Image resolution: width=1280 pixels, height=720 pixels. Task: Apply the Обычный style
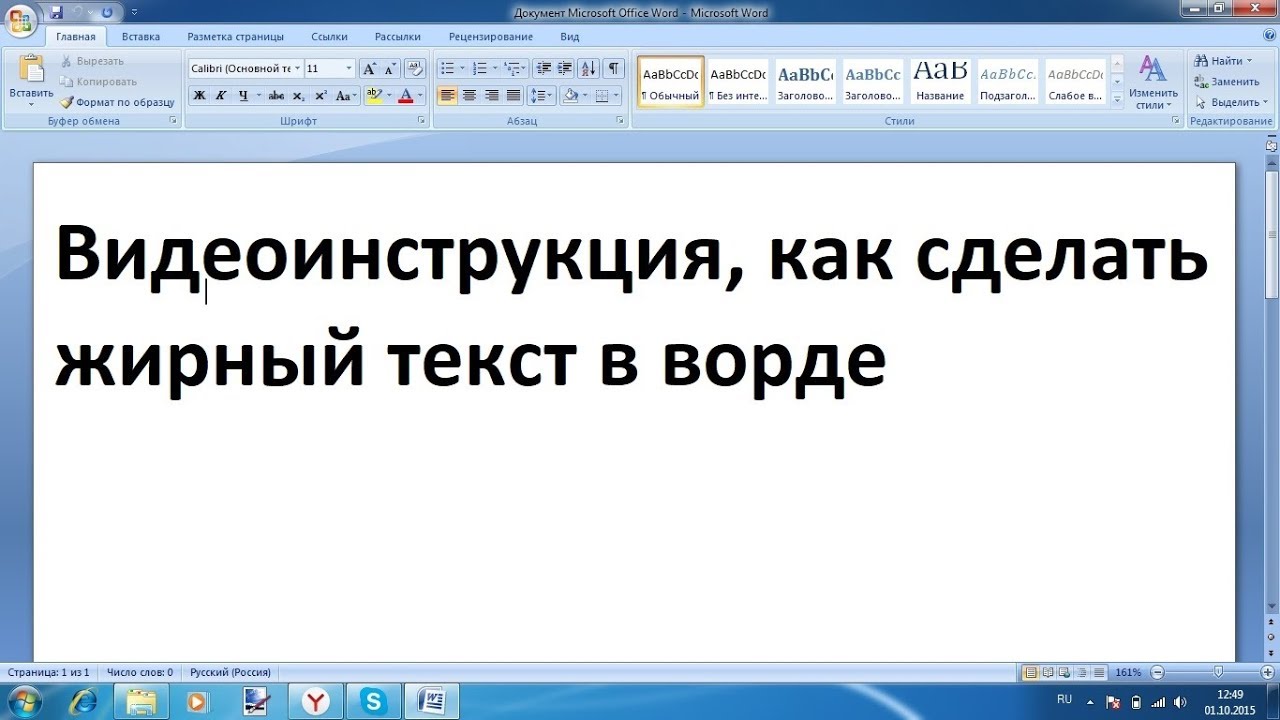670,81
